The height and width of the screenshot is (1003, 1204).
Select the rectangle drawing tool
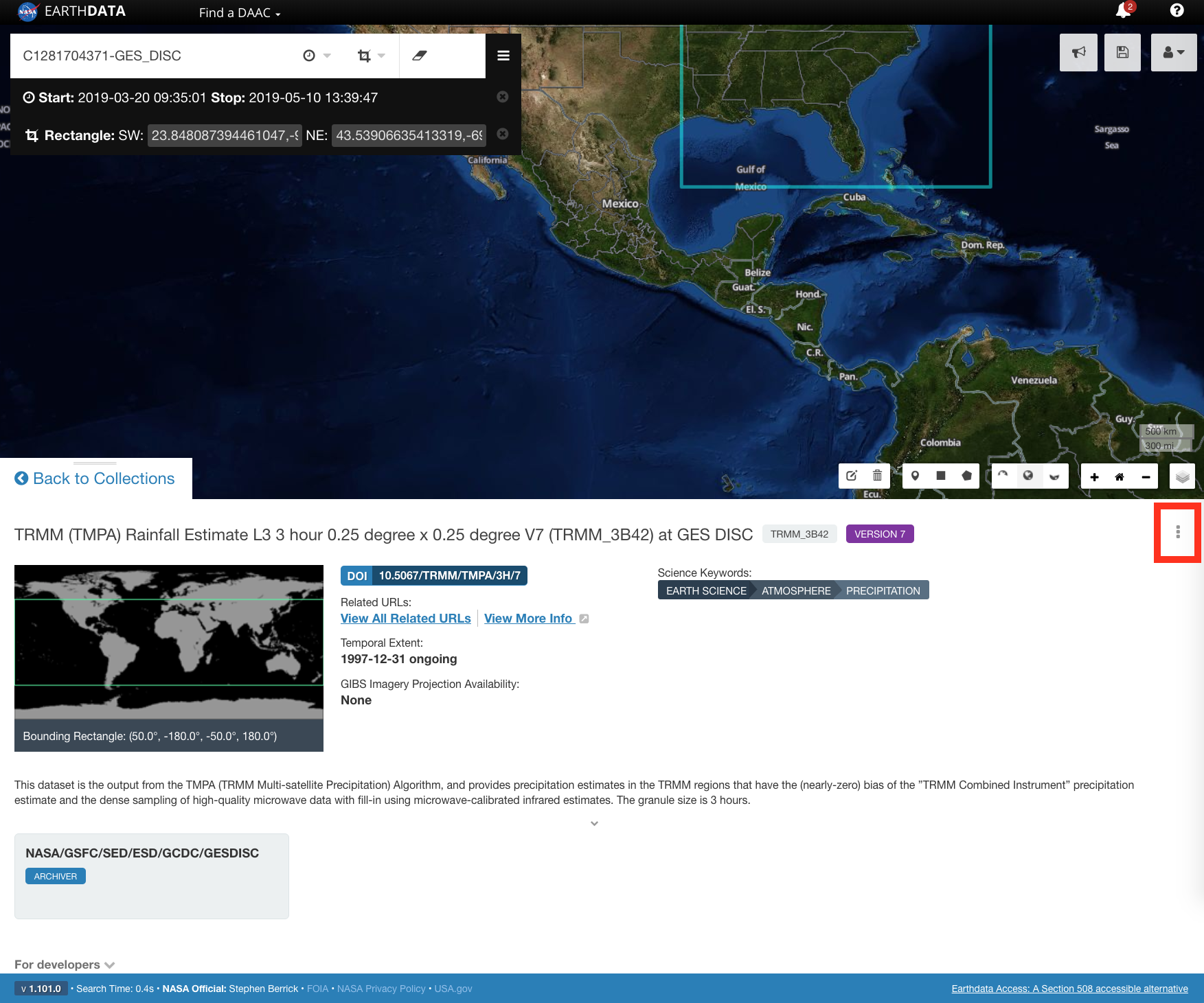click(941, 476)
